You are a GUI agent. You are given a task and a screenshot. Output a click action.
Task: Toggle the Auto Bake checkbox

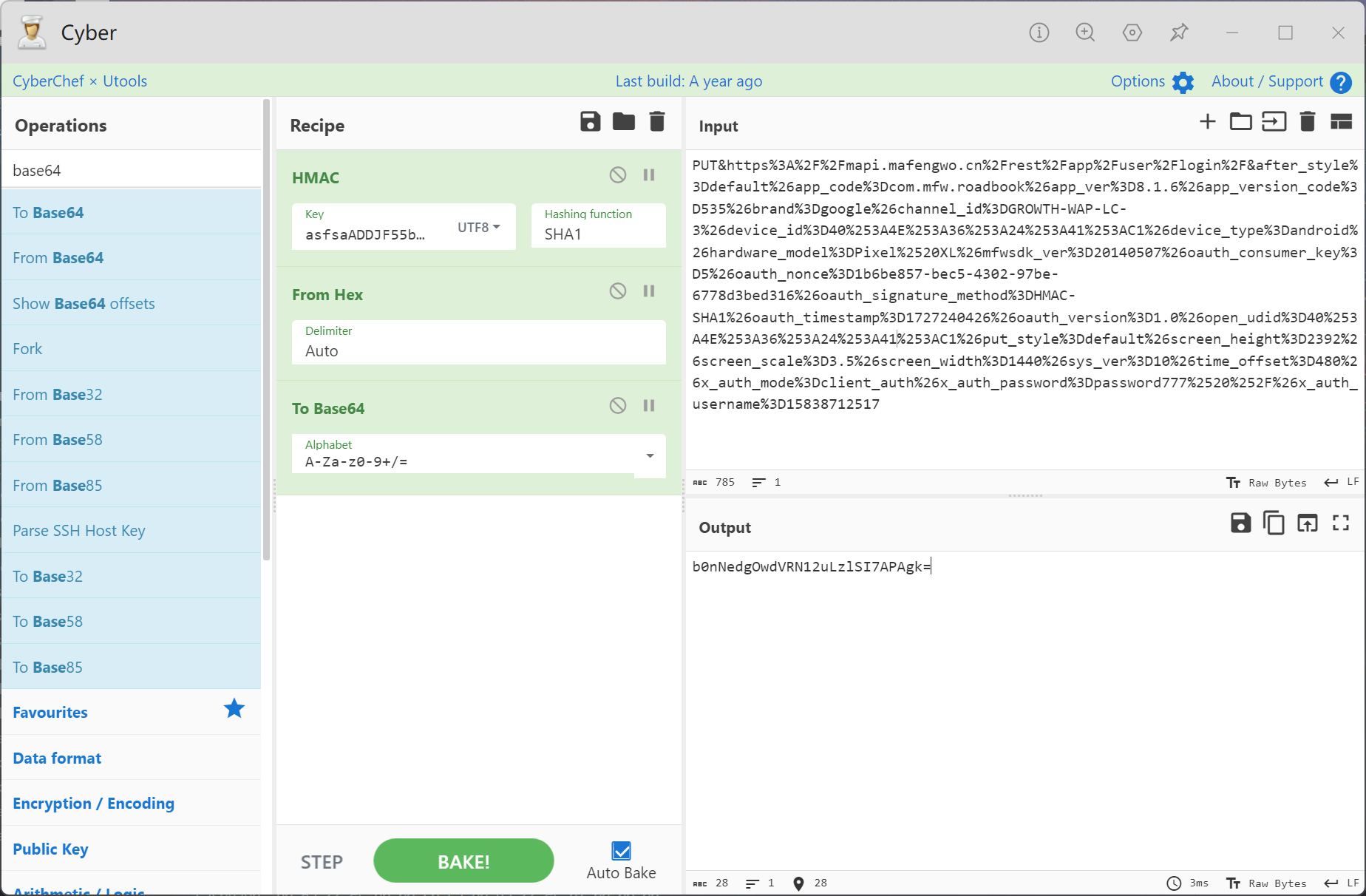tap(622, 851)
